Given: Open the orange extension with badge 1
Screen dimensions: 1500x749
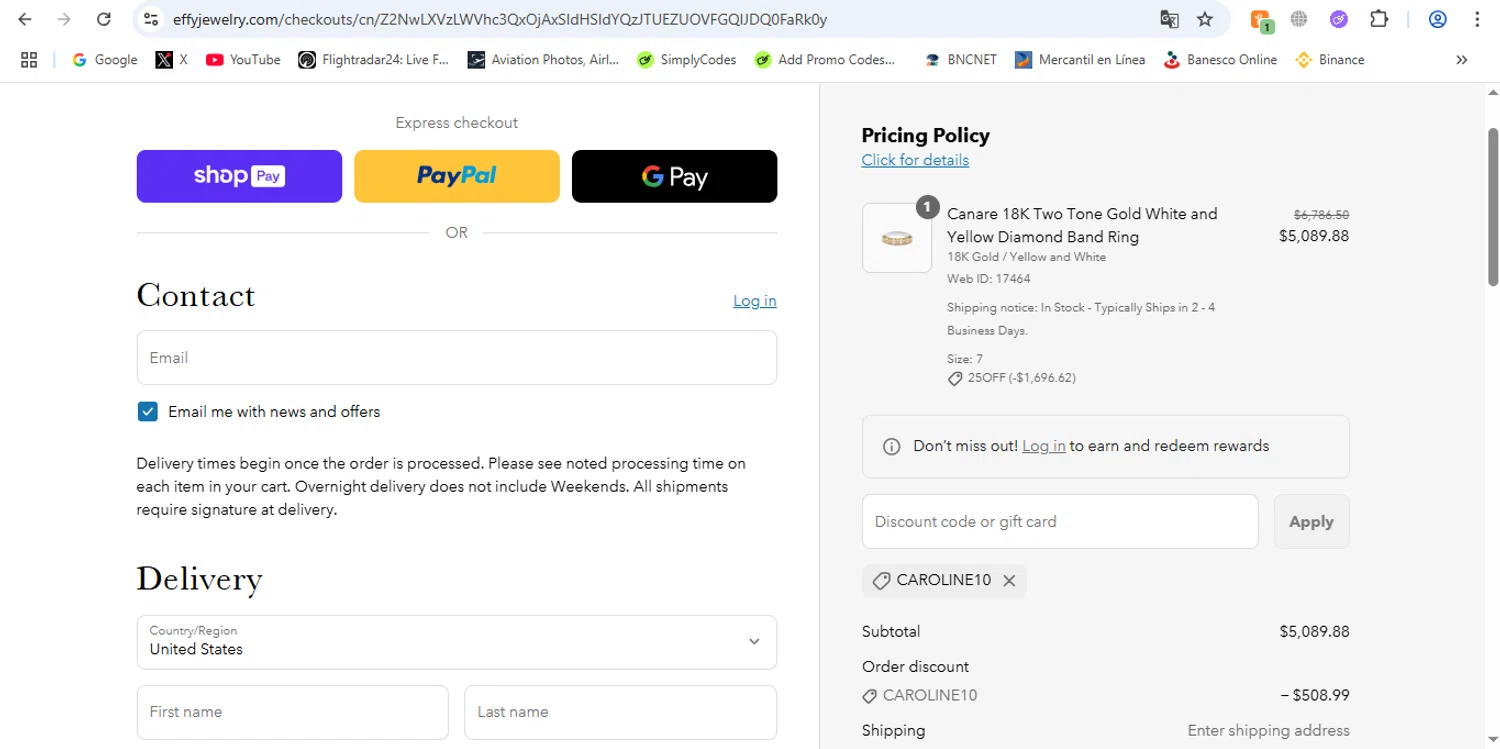Looking at the screenshot, I should tap(1261, 19).
